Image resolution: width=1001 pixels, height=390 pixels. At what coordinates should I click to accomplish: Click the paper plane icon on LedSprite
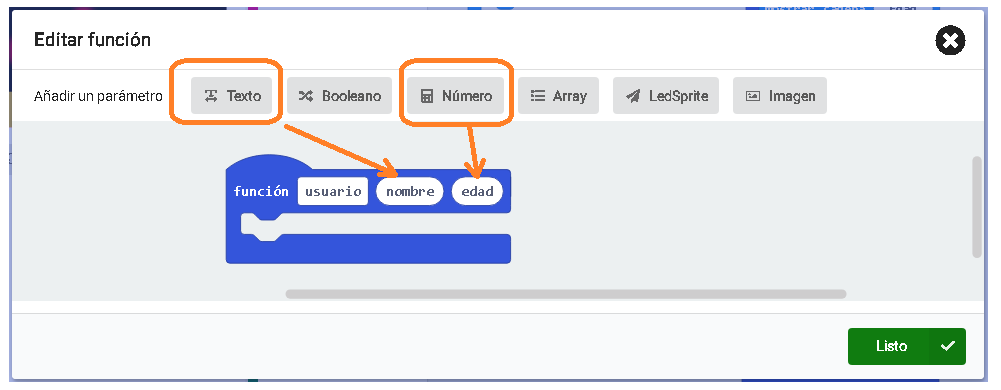point(633,96)
